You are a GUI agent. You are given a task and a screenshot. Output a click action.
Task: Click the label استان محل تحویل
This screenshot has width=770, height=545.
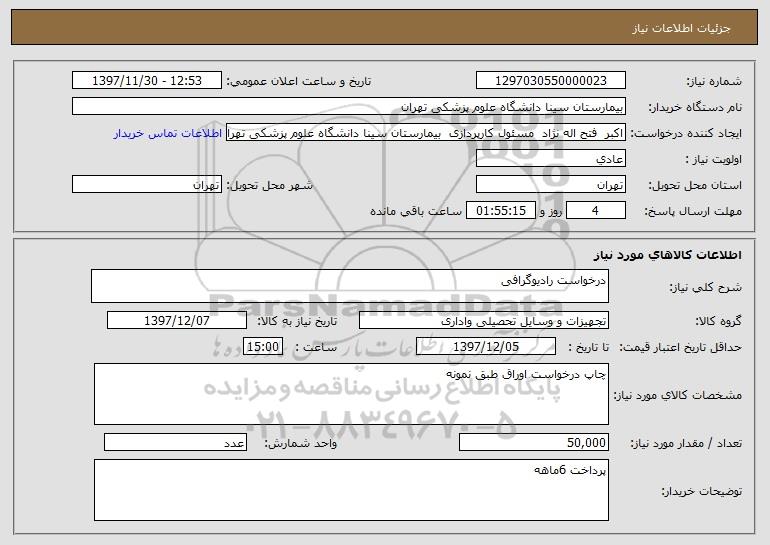pyautogui.click(x=695, y=186)
